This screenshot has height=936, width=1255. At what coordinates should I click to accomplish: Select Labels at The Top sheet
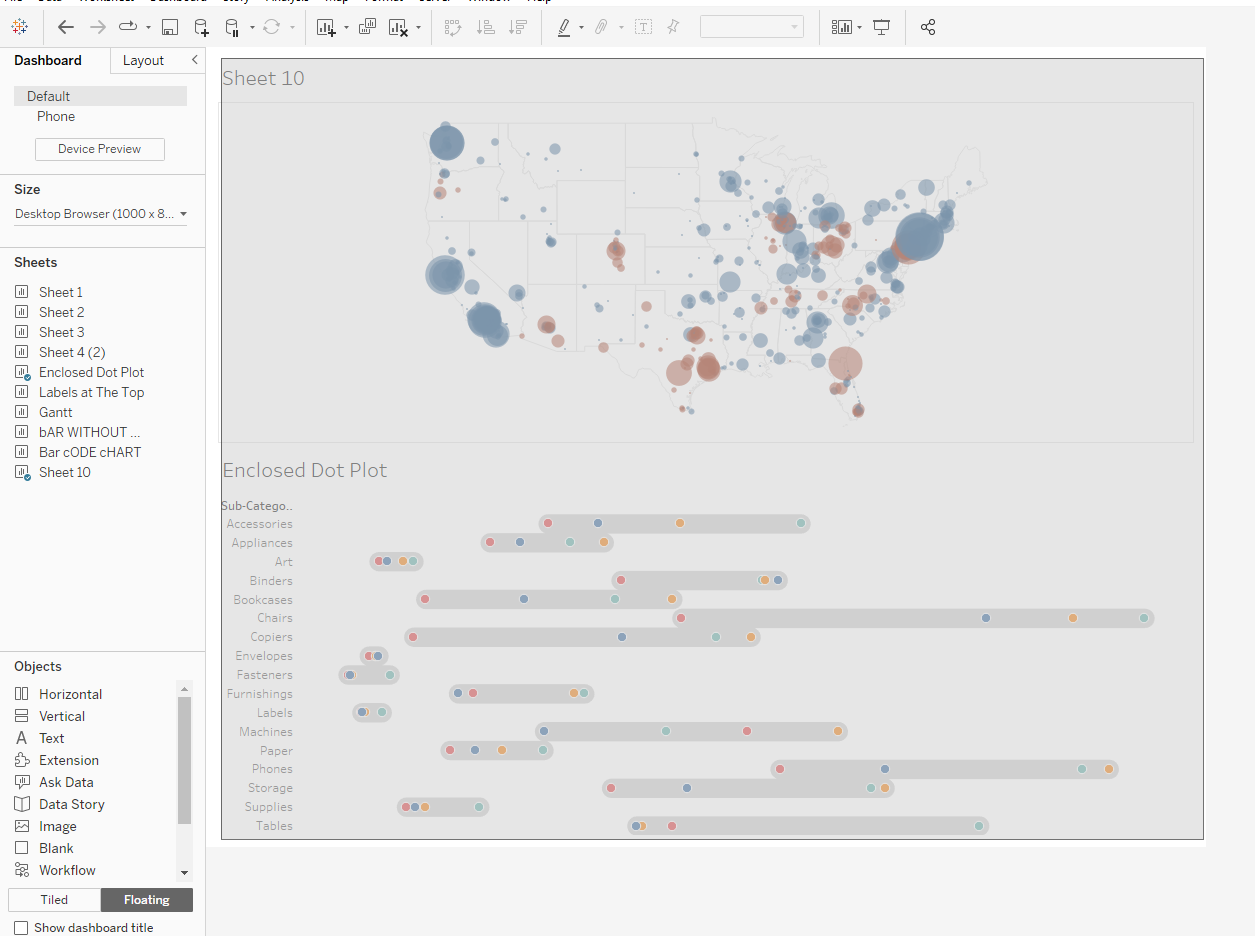pyautogui.click(x=91, y=392)
